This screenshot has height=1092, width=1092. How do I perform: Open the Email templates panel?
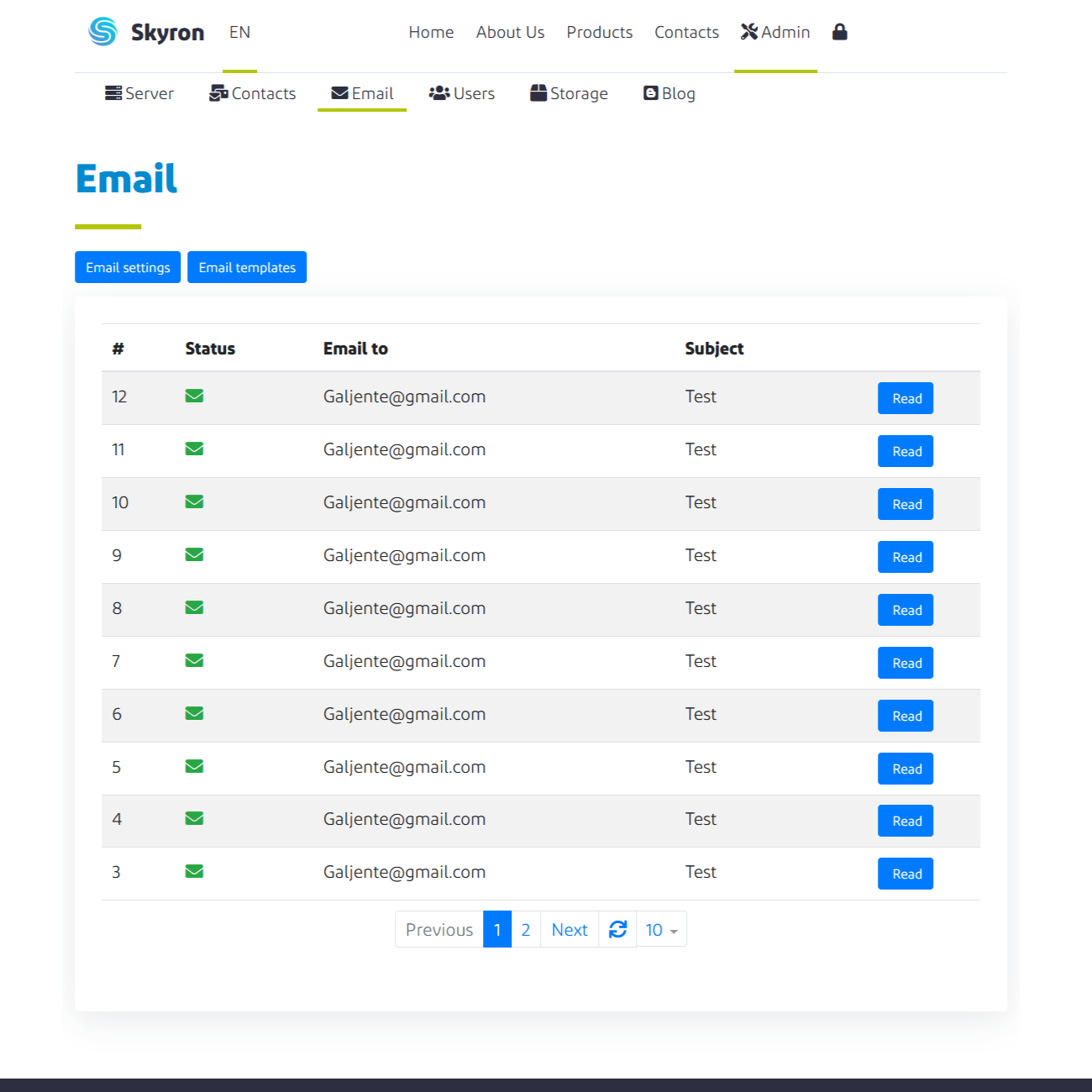coord(247,267)
